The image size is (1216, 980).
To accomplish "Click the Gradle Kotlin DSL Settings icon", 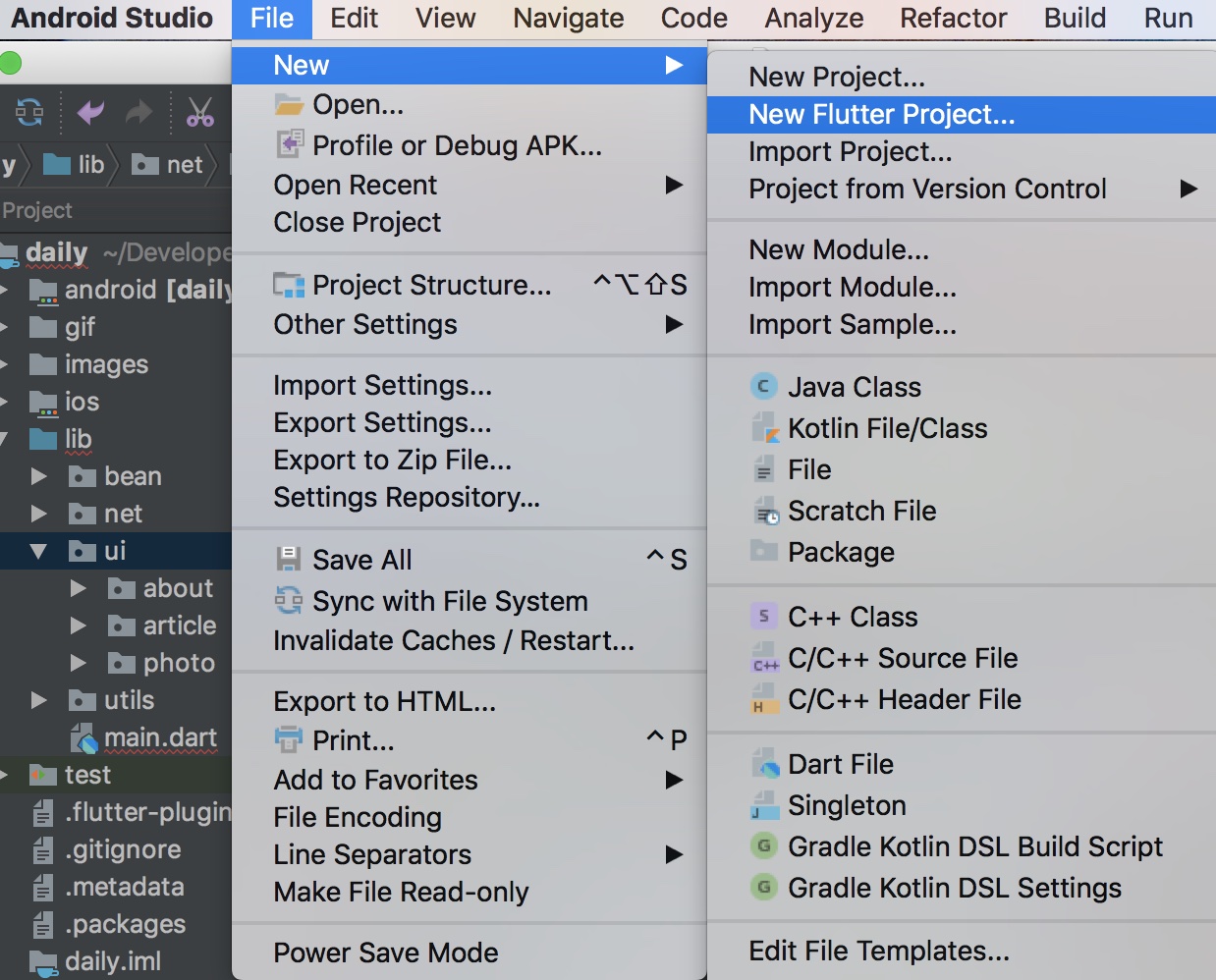I will 763,887.
